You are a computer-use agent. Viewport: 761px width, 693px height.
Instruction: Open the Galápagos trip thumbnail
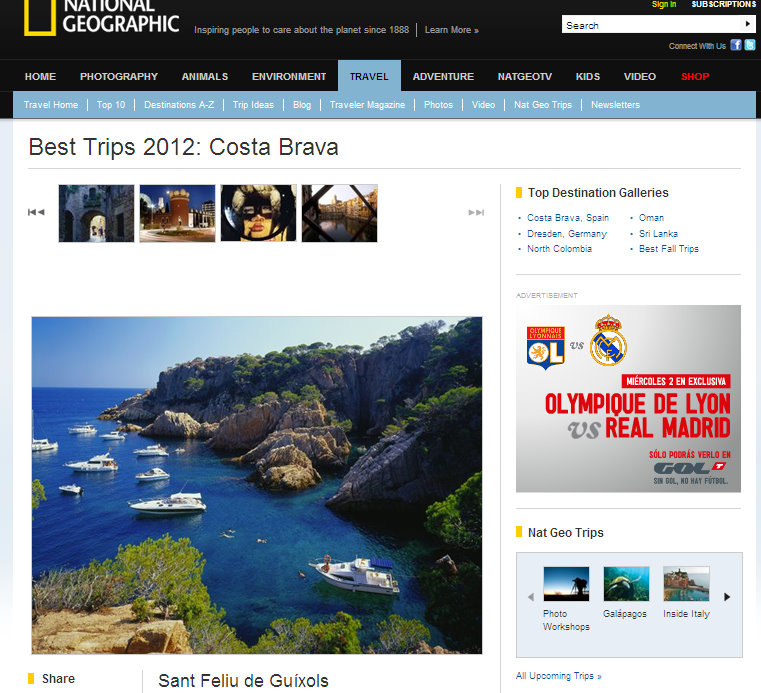click(x=626, y=584)
